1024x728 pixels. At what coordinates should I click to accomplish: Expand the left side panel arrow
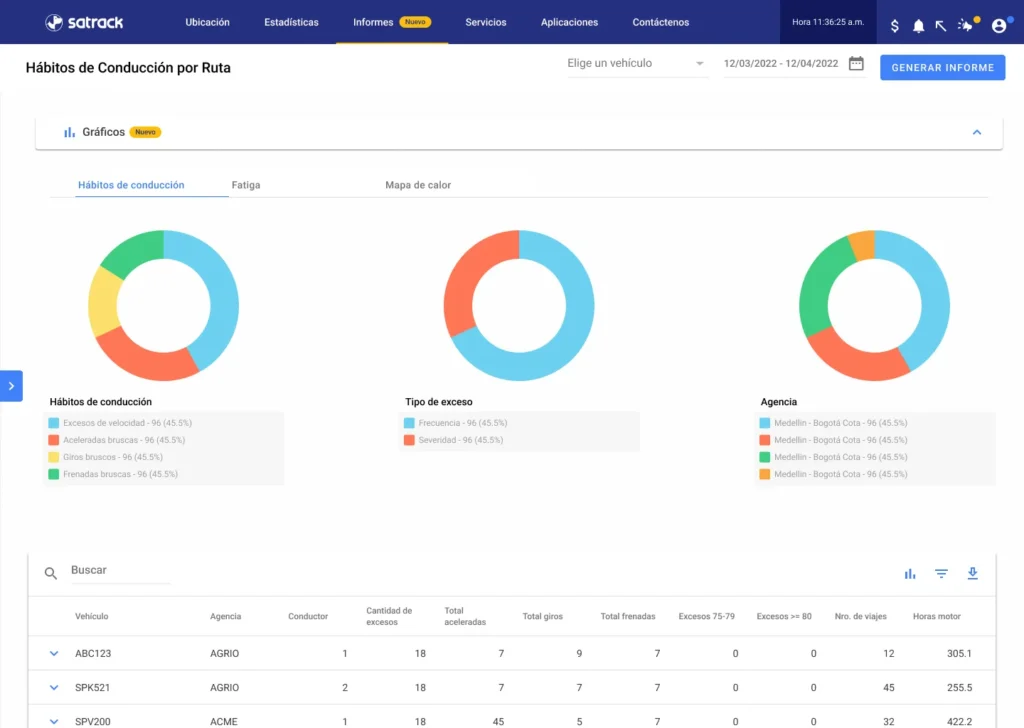(x=11, y=385)
